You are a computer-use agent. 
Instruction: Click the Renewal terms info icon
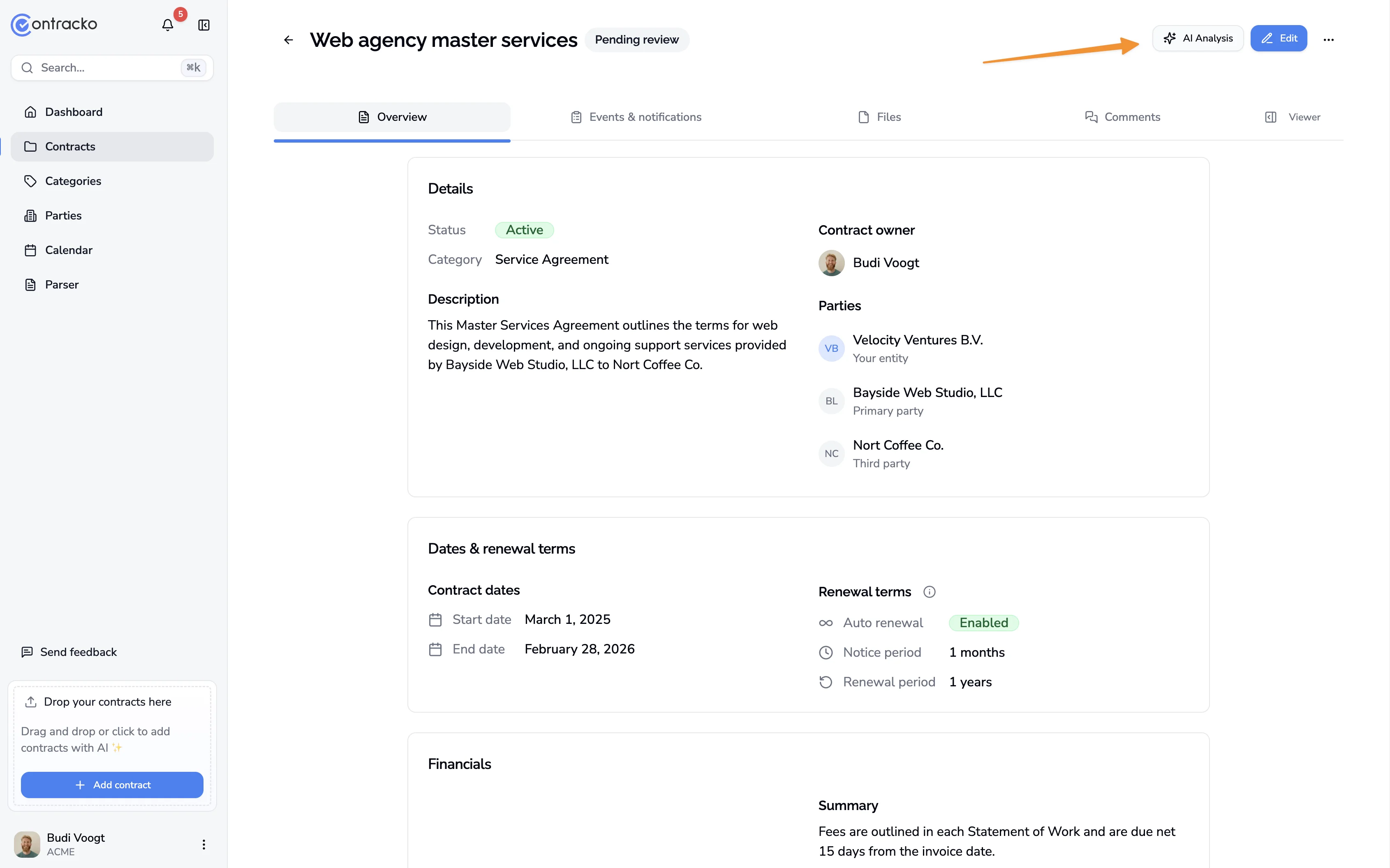(929, 592)
